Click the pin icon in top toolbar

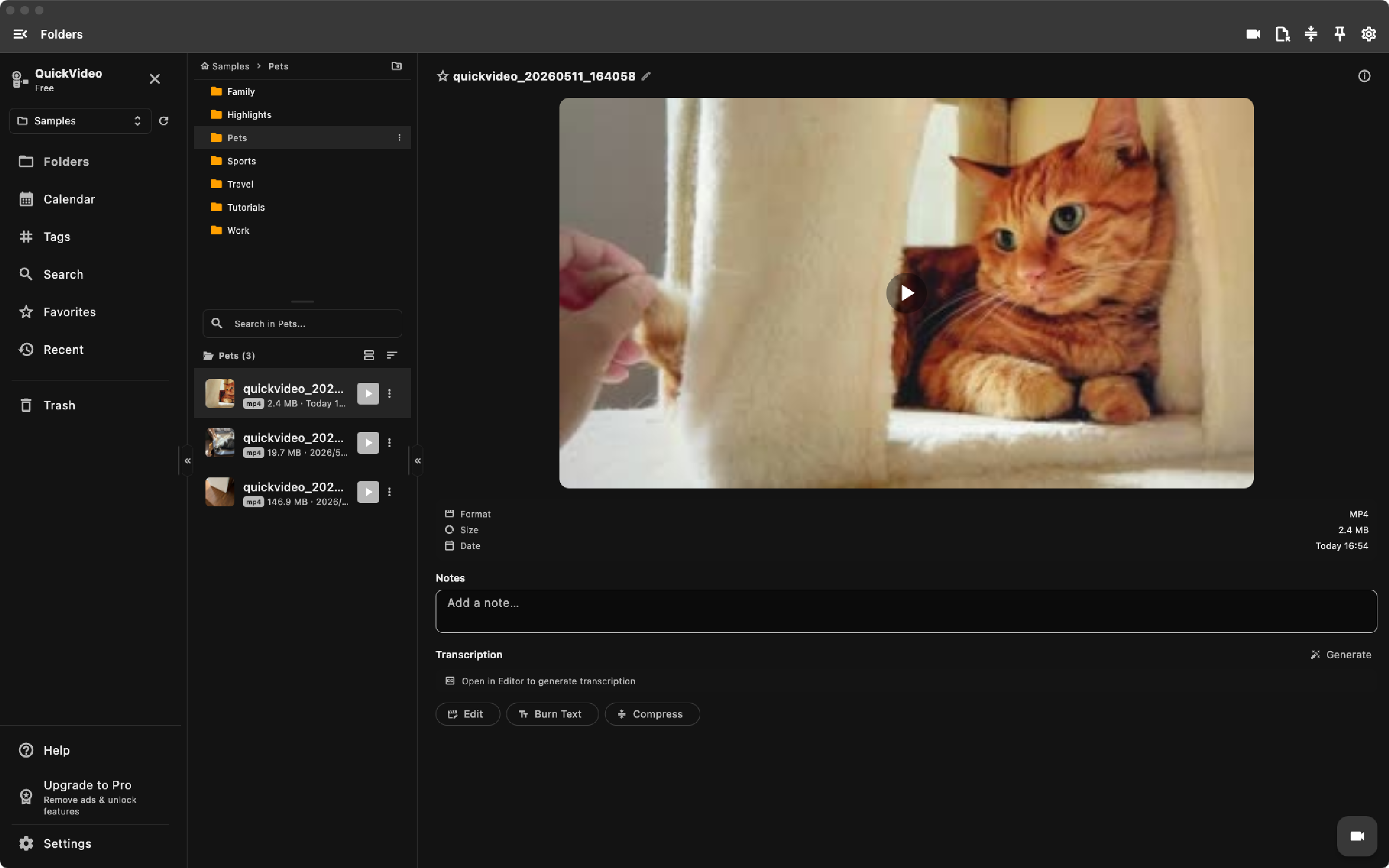point(1340,34)
